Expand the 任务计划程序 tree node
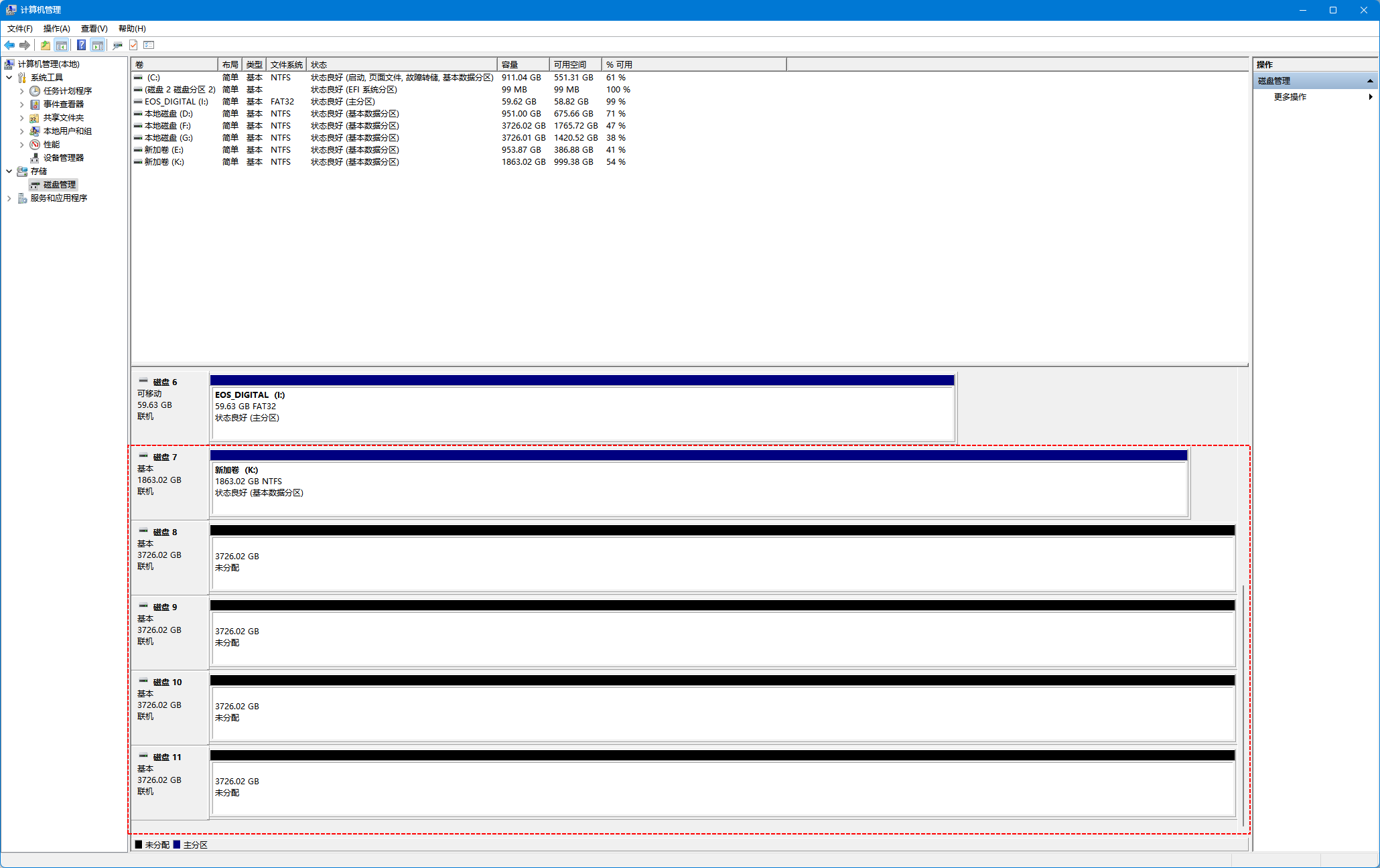 click(21, 91)
